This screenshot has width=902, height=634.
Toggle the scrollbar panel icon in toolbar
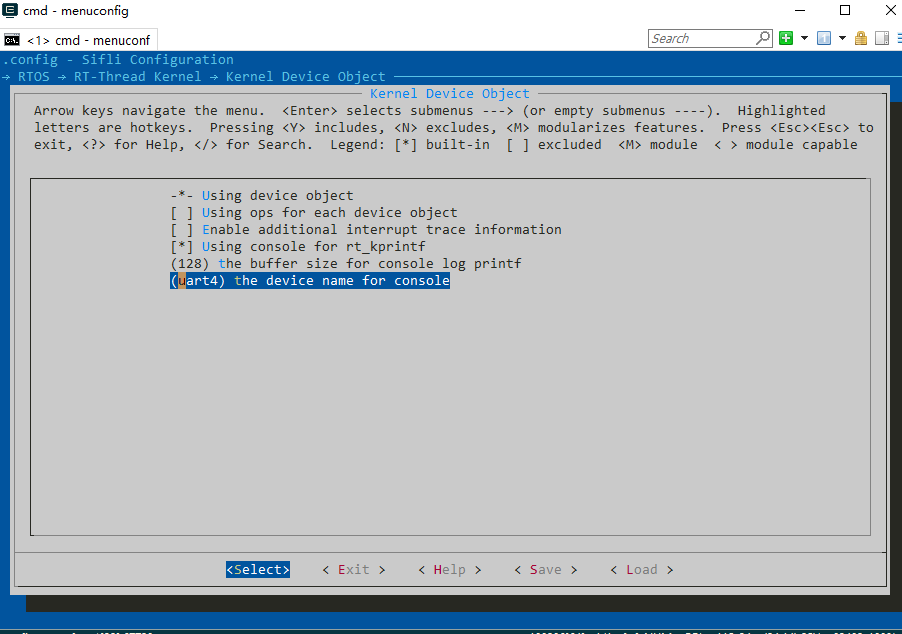[x=882, y=39]
